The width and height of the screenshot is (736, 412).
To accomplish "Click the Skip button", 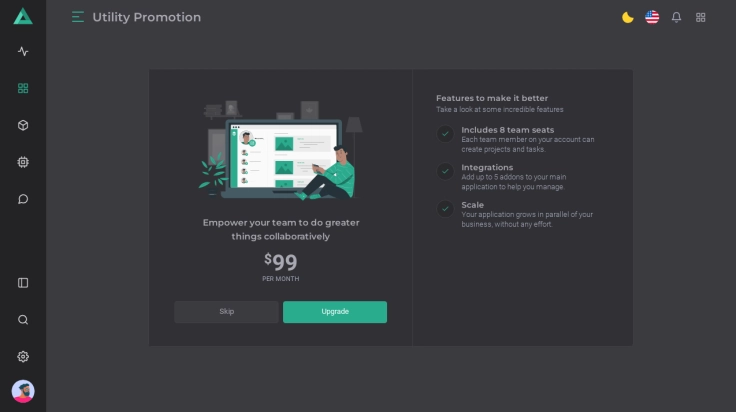I will tap(226, 312).
